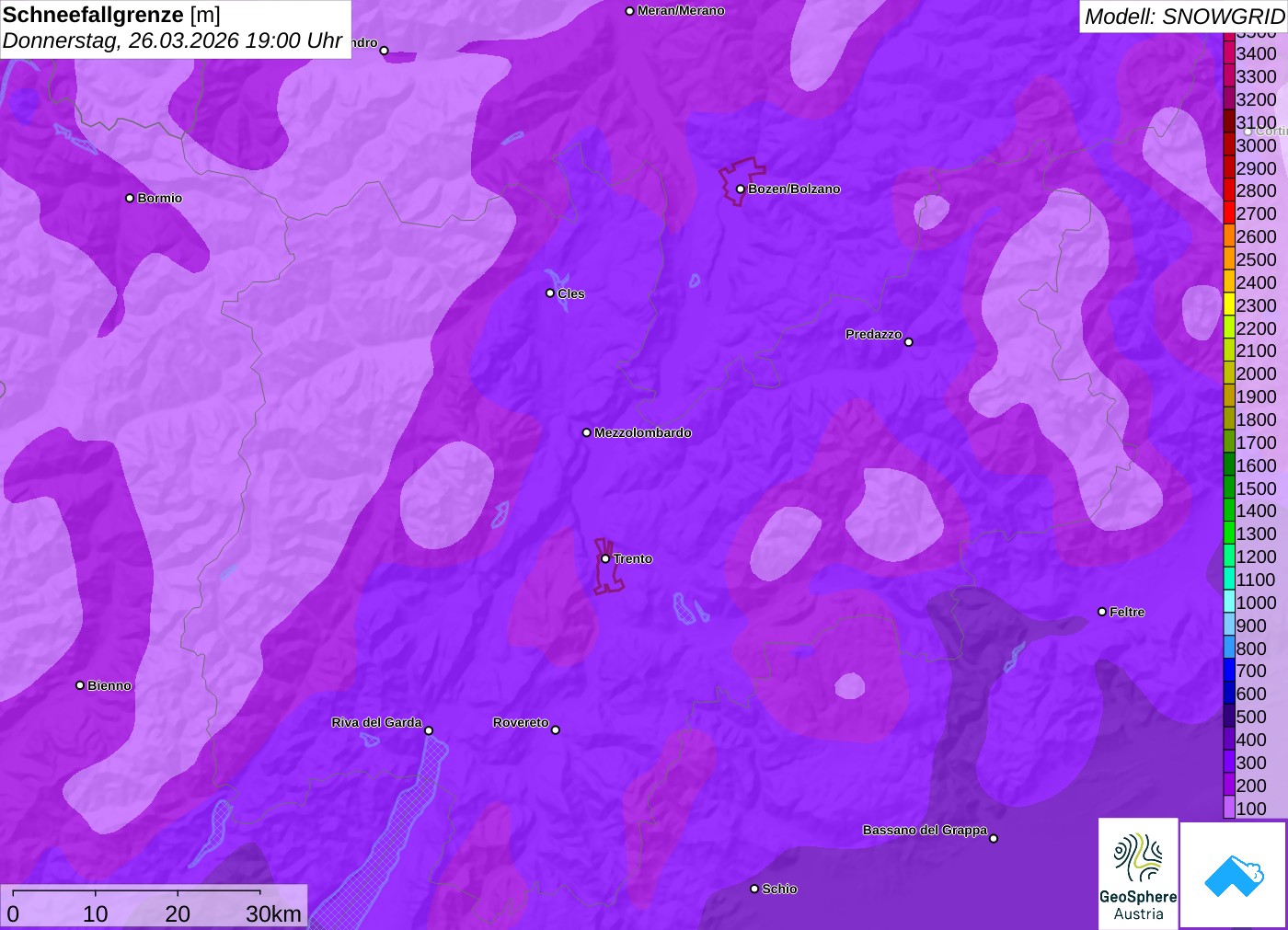
Task: Click the Cles town marker
Action: pyautogui.click(x=550, y=293)
